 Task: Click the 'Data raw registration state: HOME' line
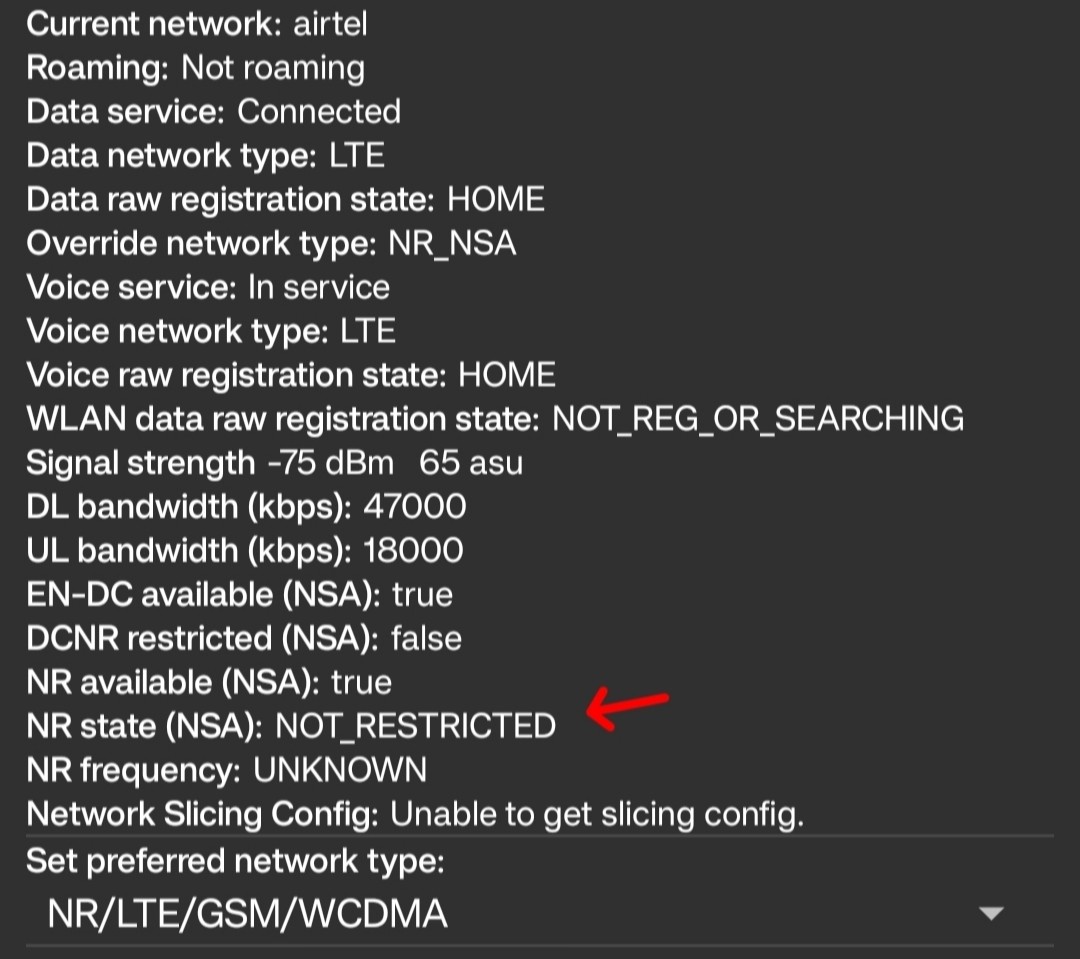click(285, 199)
